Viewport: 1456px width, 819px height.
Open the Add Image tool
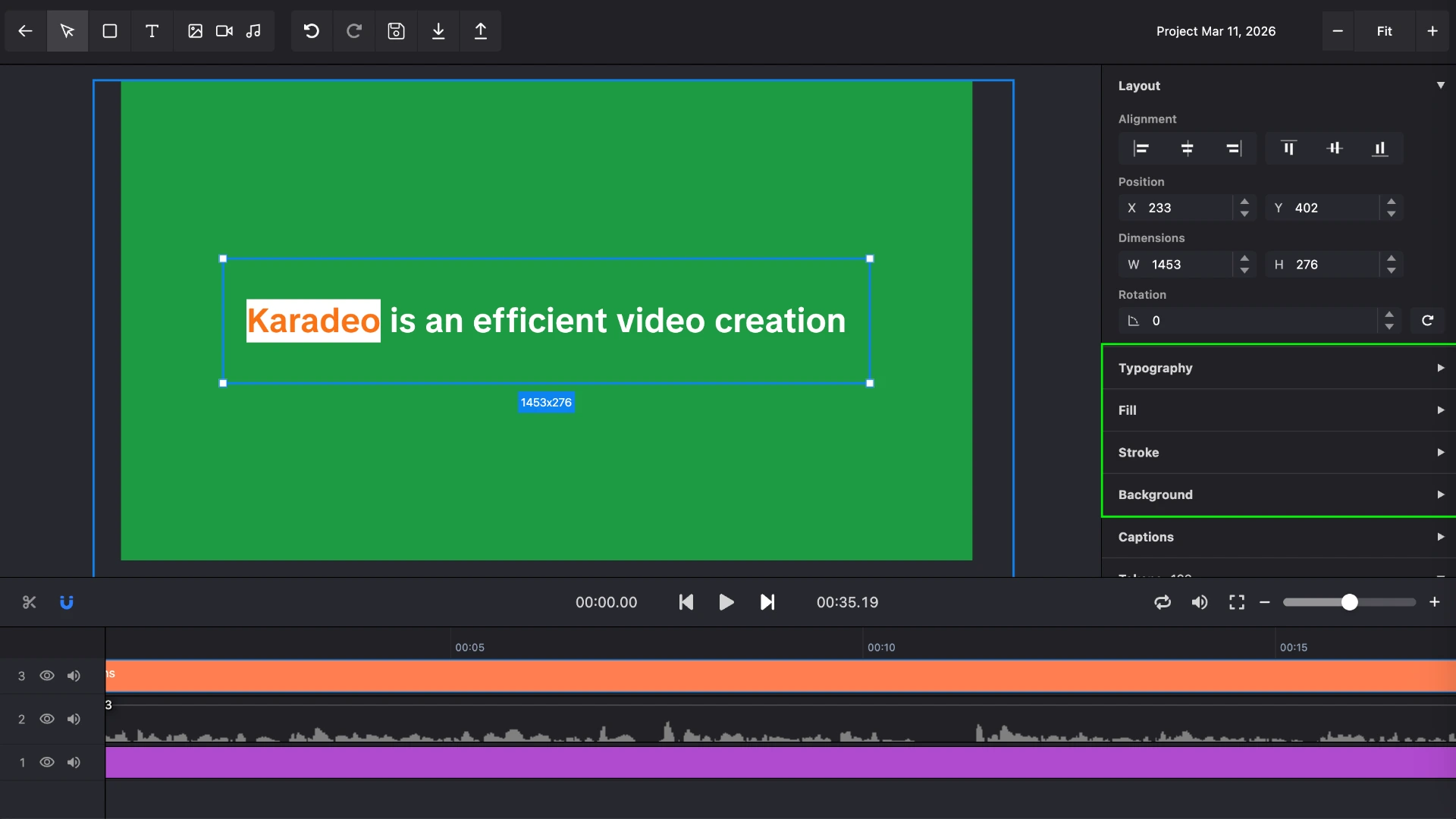tap(196, 31)
